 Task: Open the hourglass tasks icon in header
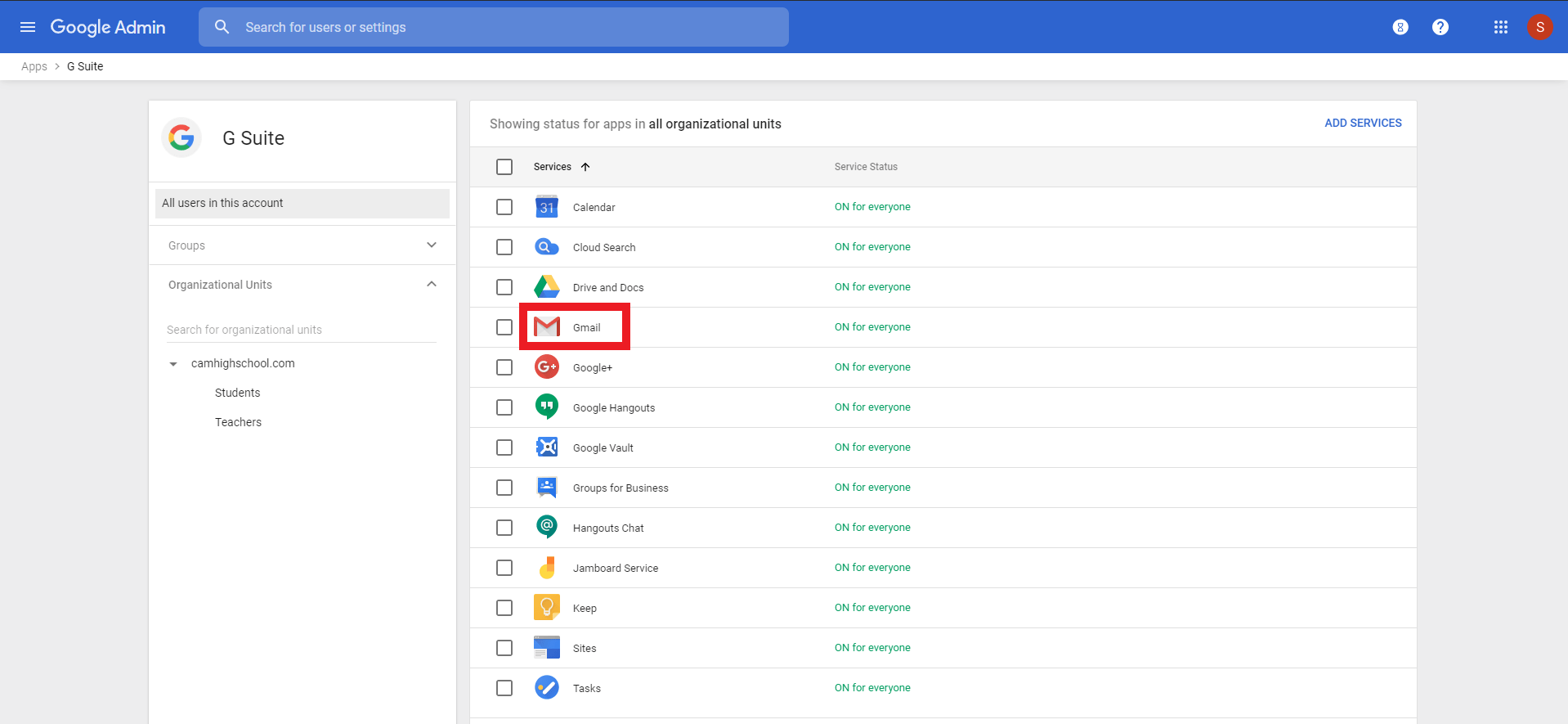(x=1400, y=27)
